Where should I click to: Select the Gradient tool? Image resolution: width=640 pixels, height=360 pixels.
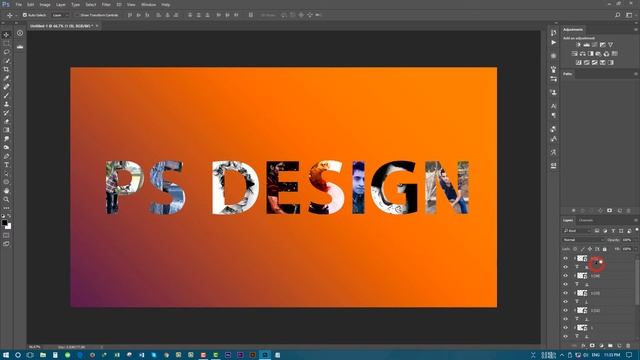click(x=6, y=130)
